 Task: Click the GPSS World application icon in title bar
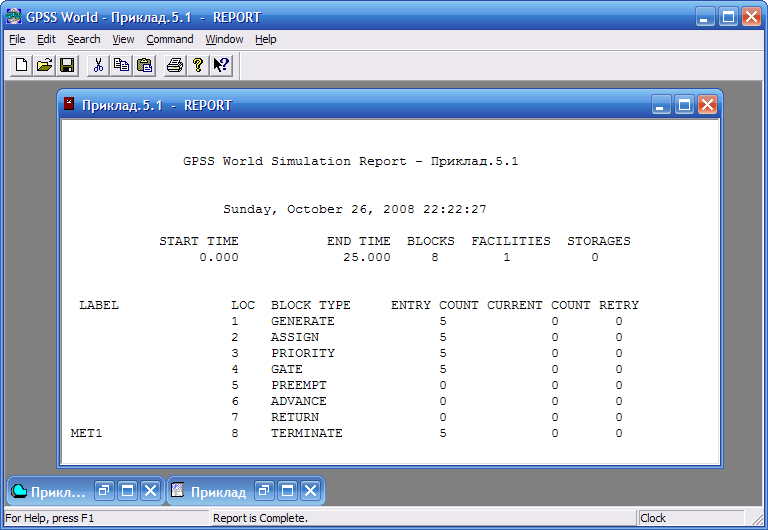coord(13,16)
